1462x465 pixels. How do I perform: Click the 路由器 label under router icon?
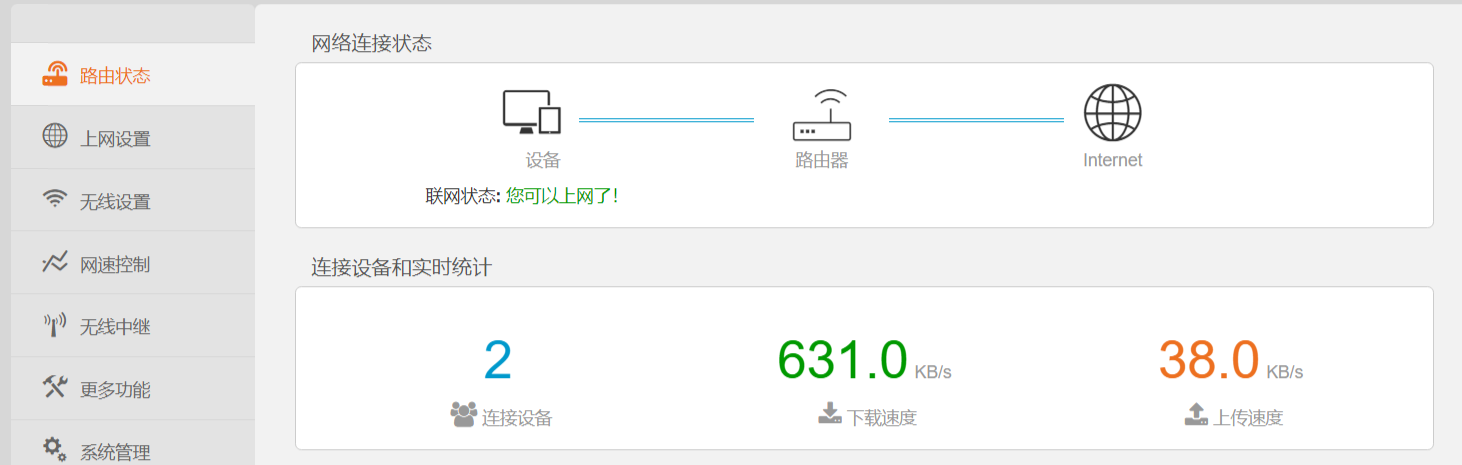pos(822,160)
